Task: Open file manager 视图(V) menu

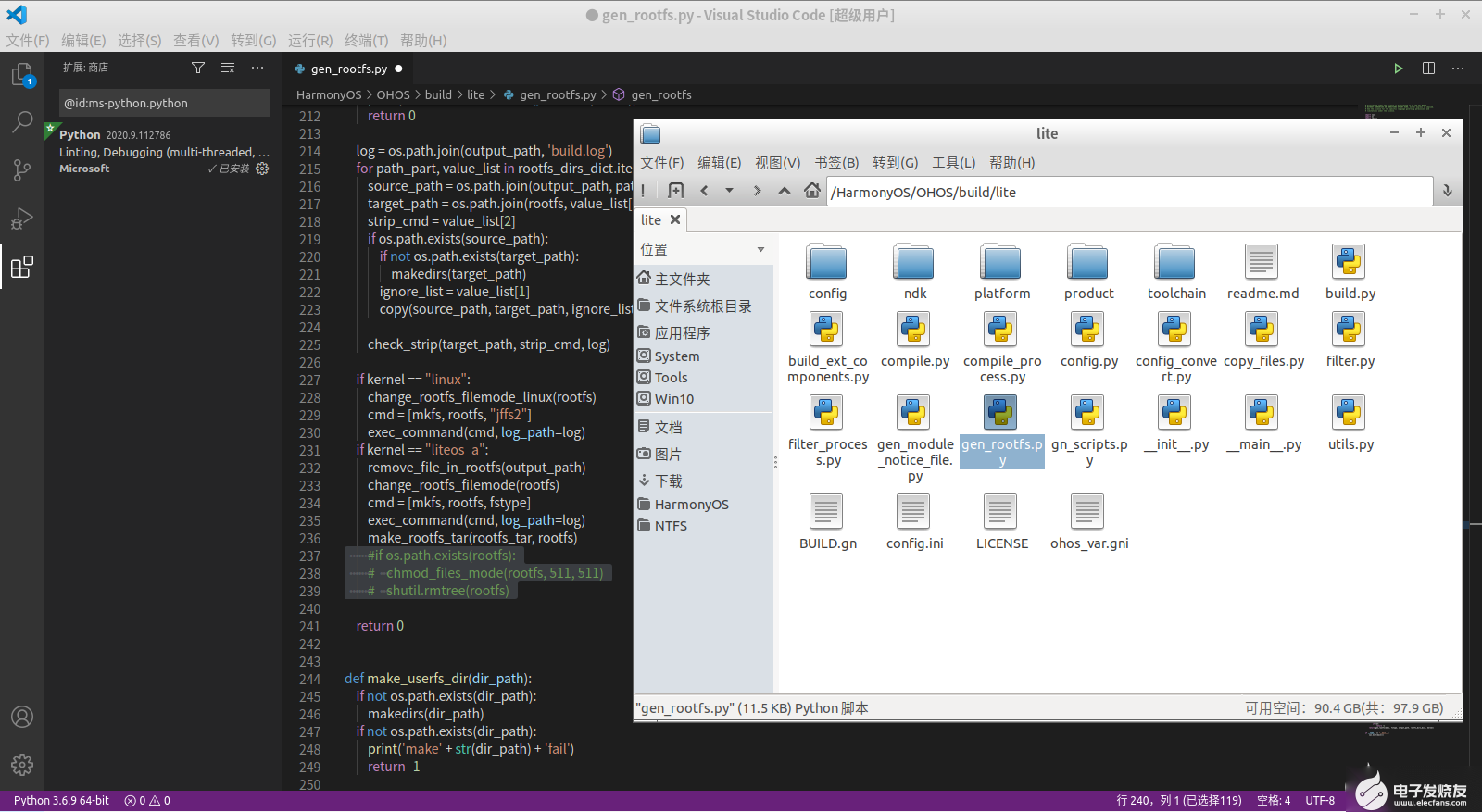Action: [777, 163]
